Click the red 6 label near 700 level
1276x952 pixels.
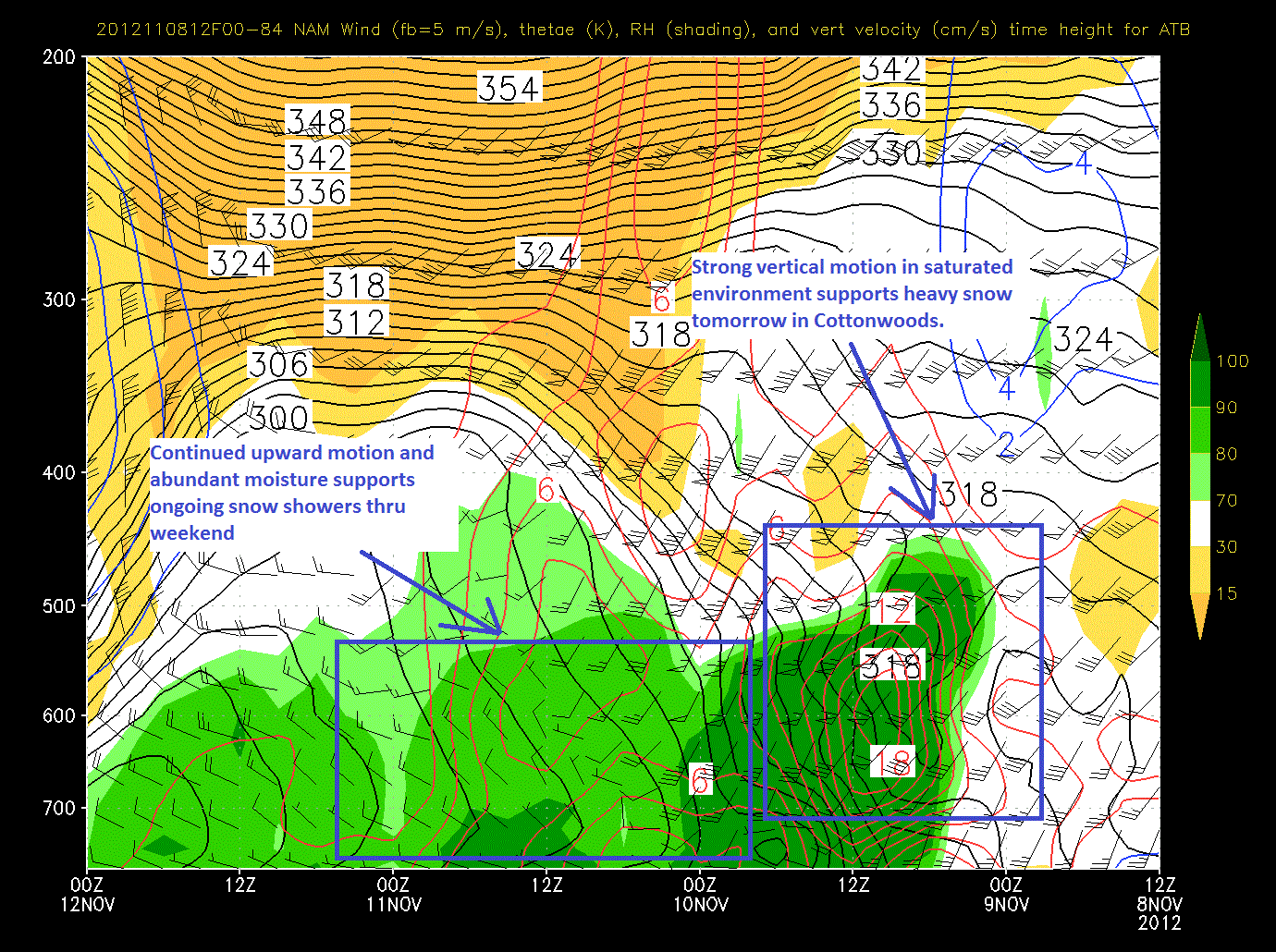click(701, 780)
